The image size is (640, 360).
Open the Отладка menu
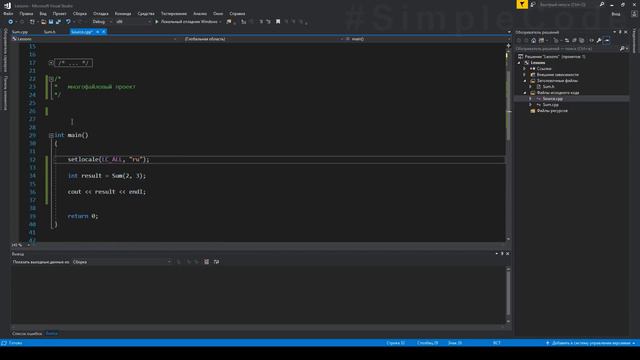[x=100, y=13]
